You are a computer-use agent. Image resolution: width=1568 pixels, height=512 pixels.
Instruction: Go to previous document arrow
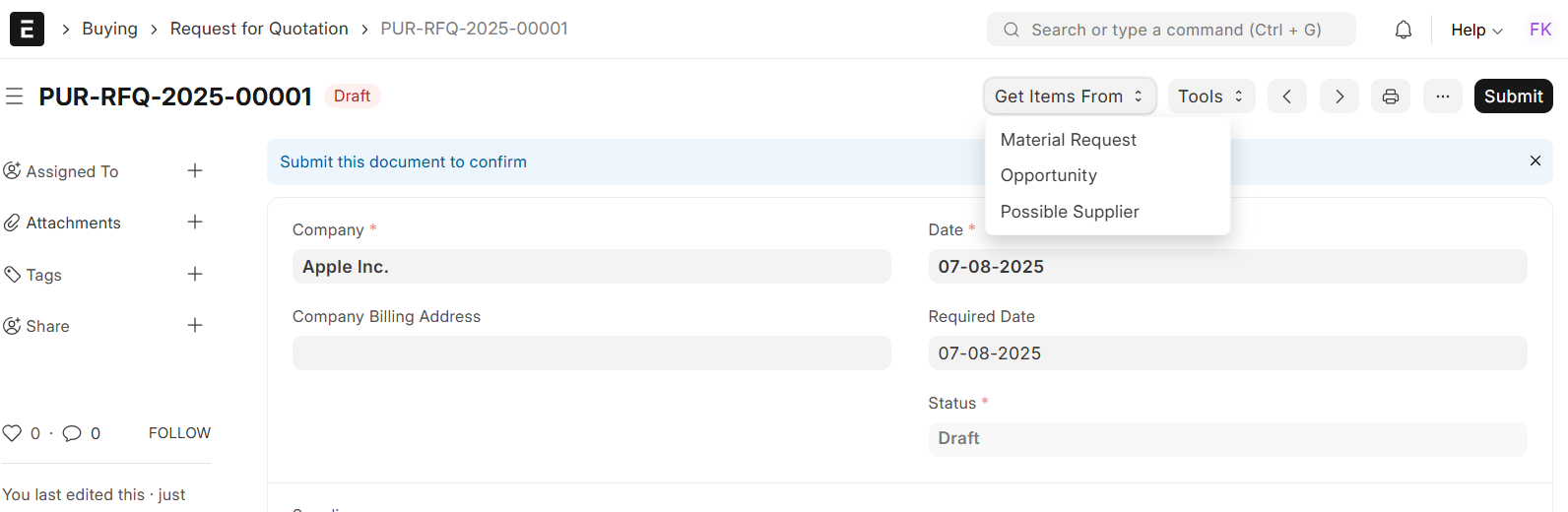[x=1286, y=96]
